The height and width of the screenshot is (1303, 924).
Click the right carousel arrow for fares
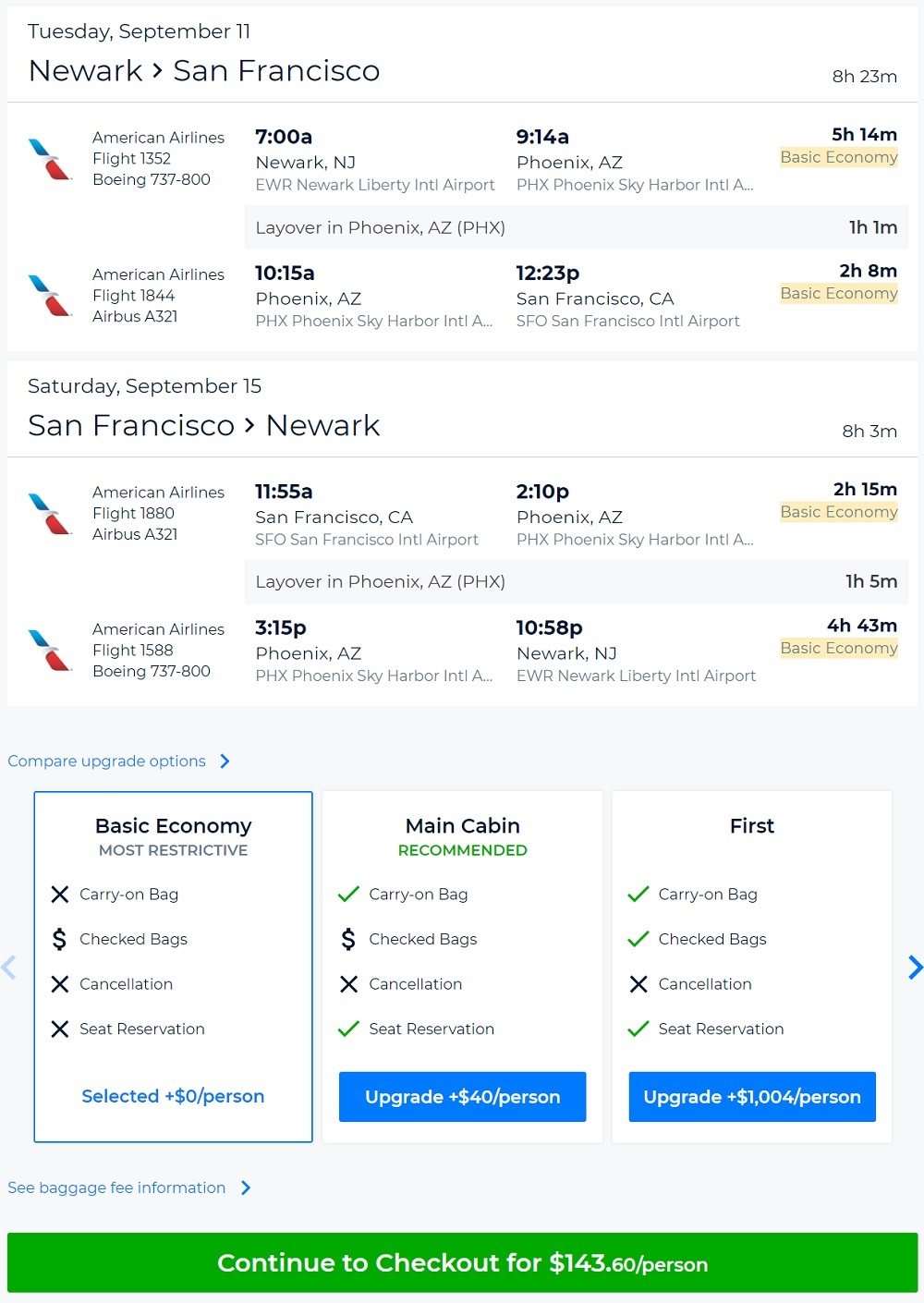(915, 968)
